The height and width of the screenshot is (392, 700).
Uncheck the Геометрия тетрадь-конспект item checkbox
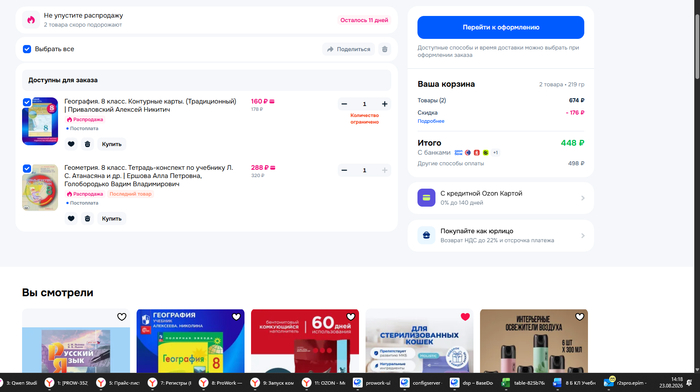pos(27,168)
